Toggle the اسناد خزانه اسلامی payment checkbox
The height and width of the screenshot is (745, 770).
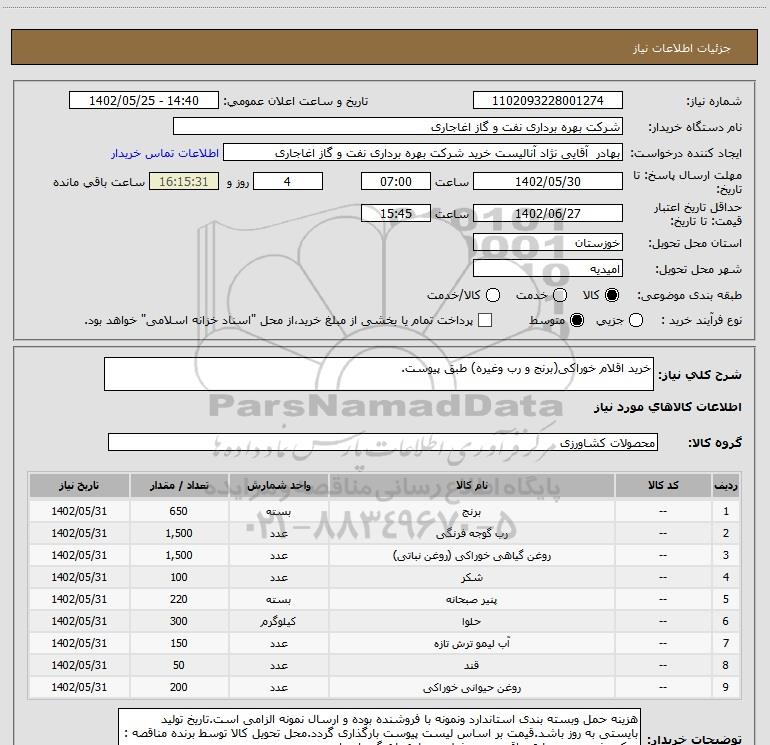click(485, 320)
